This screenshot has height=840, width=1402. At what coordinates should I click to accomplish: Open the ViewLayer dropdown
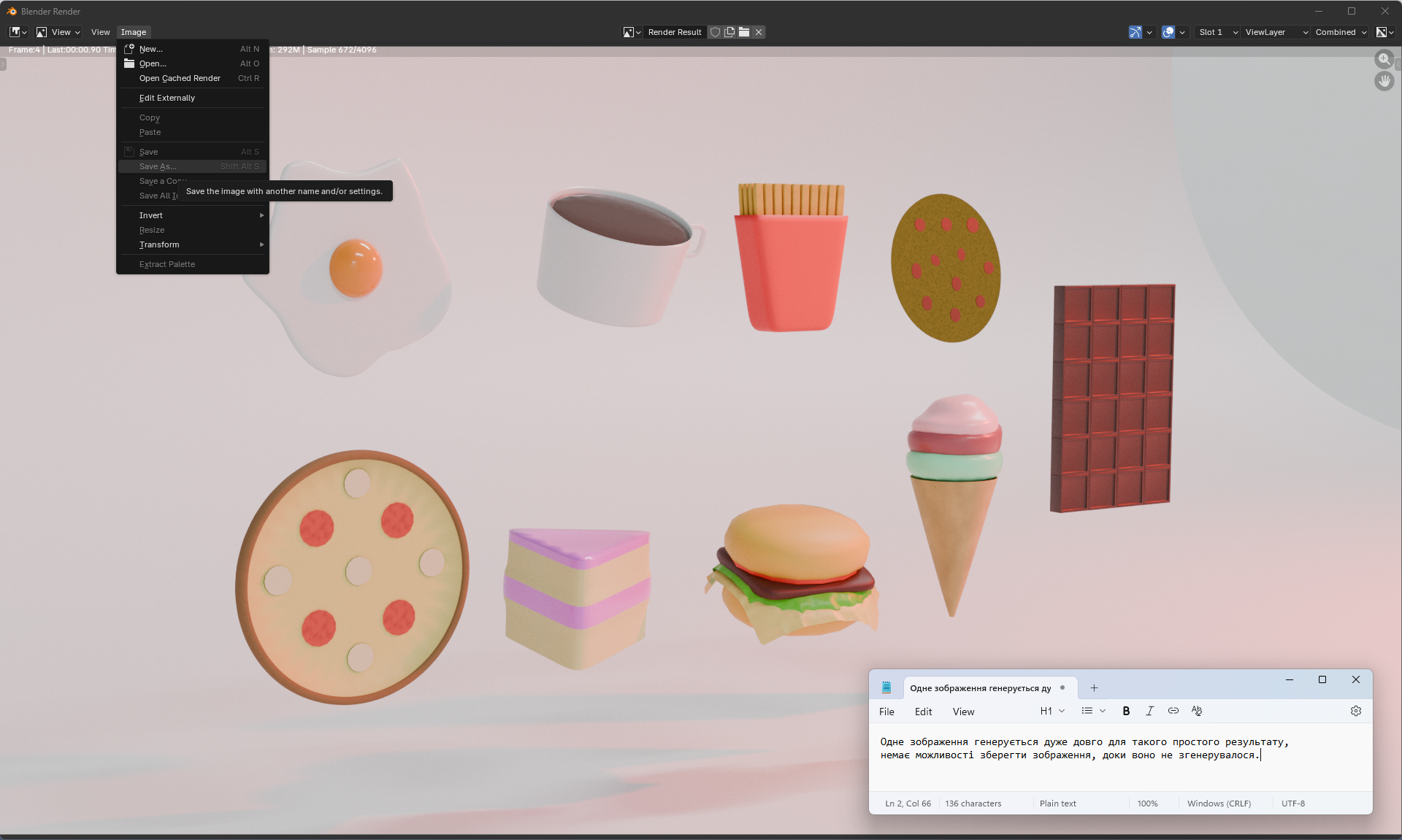[1276, 32]
